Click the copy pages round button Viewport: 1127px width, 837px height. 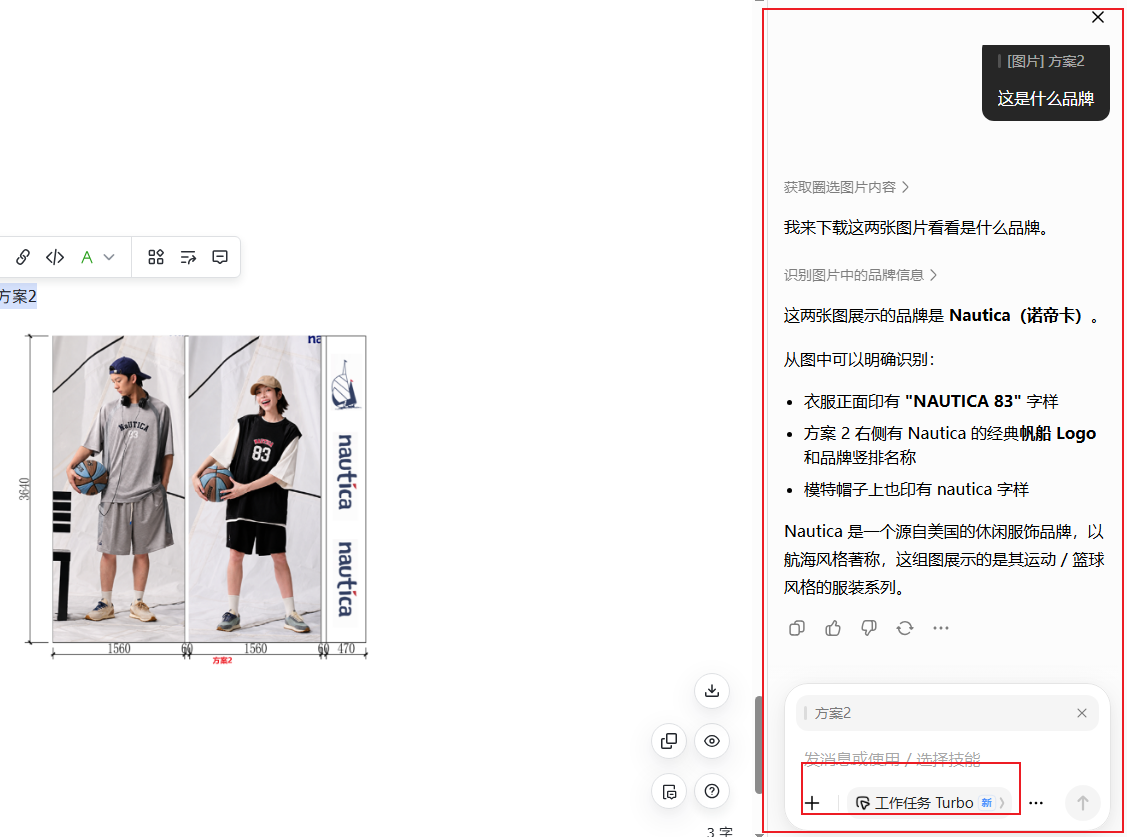668,741
